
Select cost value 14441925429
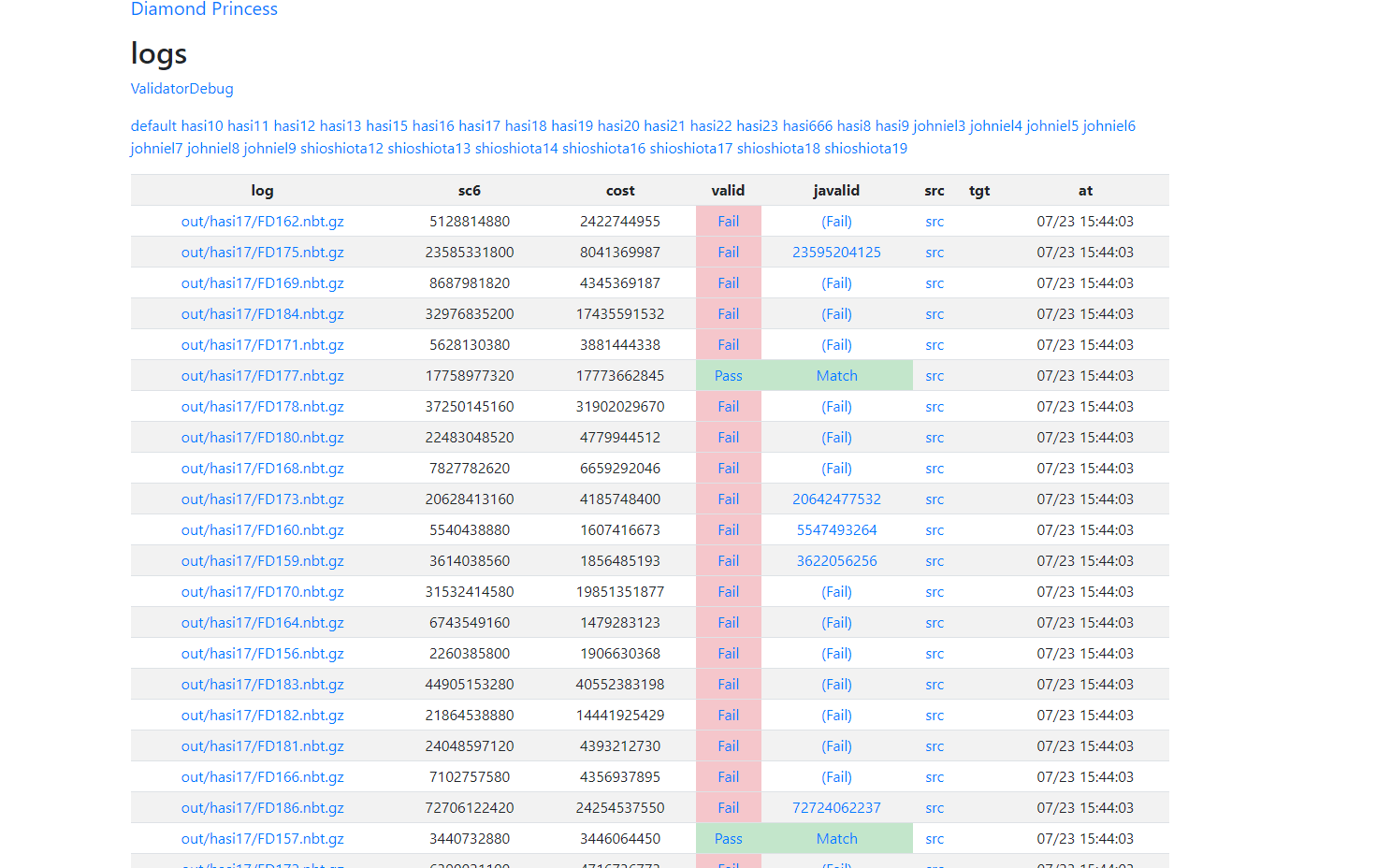pos(620,716)
